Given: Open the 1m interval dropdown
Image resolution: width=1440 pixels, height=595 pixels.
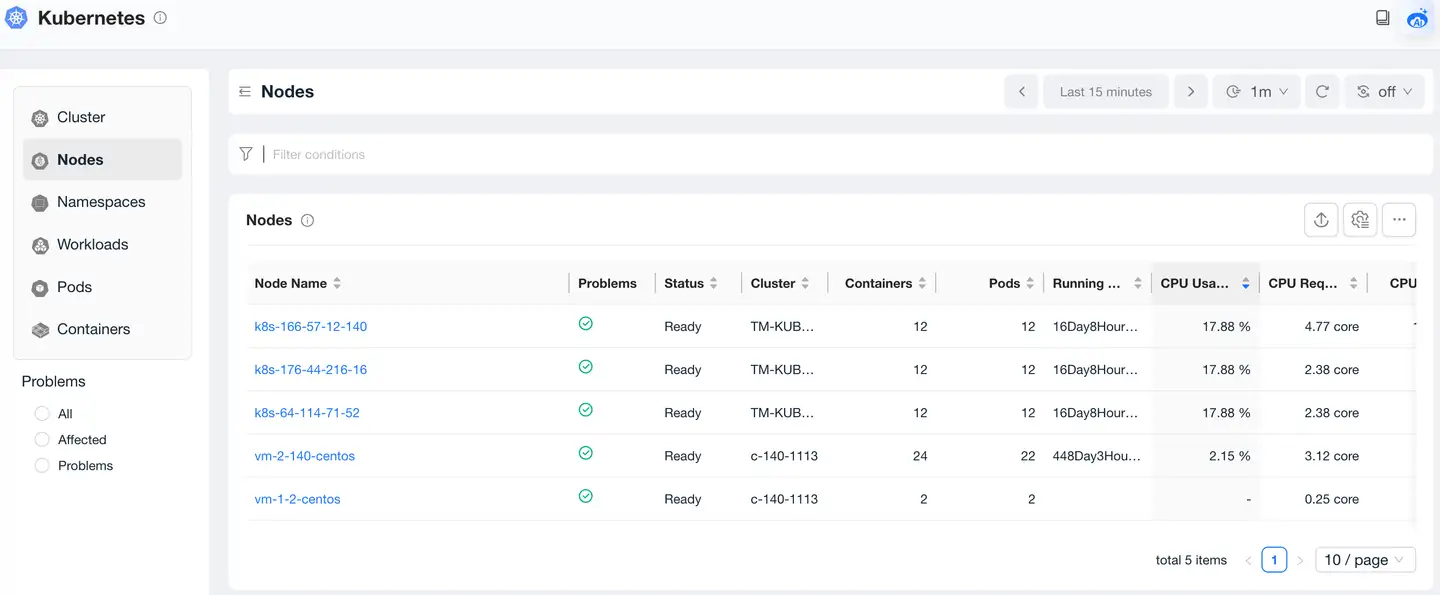Looking at the screenshot, I should click(1256, 92).
